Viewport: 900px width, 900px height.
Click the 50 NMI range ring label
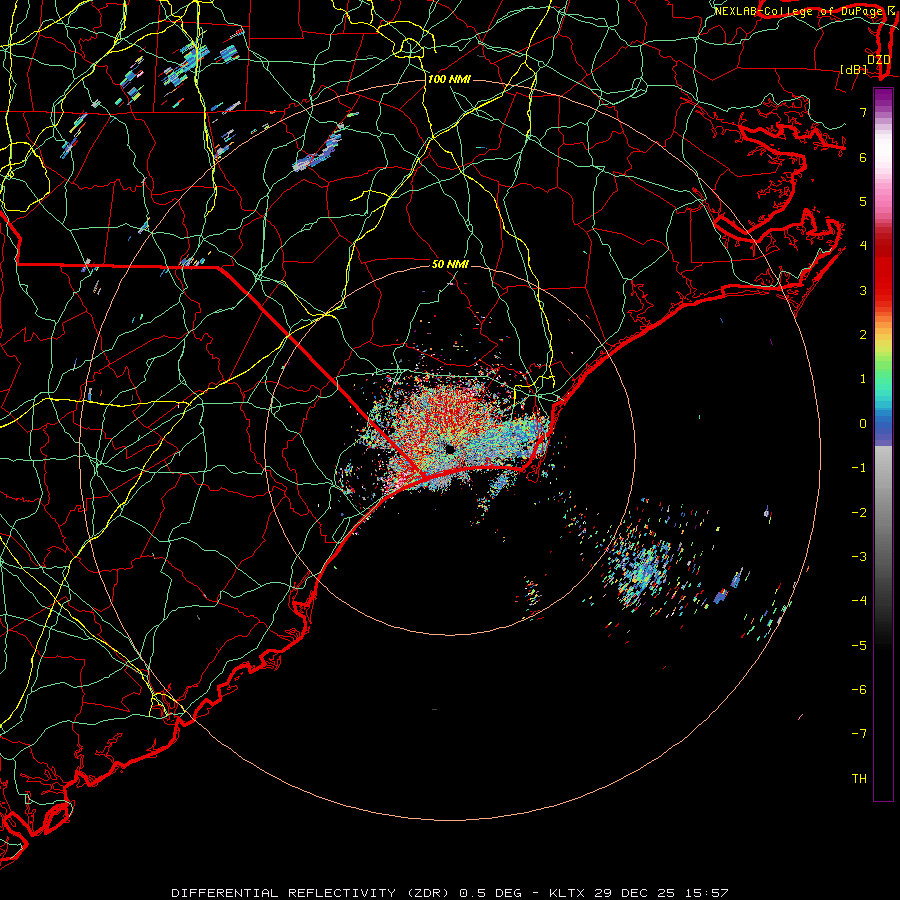(450, 264)
